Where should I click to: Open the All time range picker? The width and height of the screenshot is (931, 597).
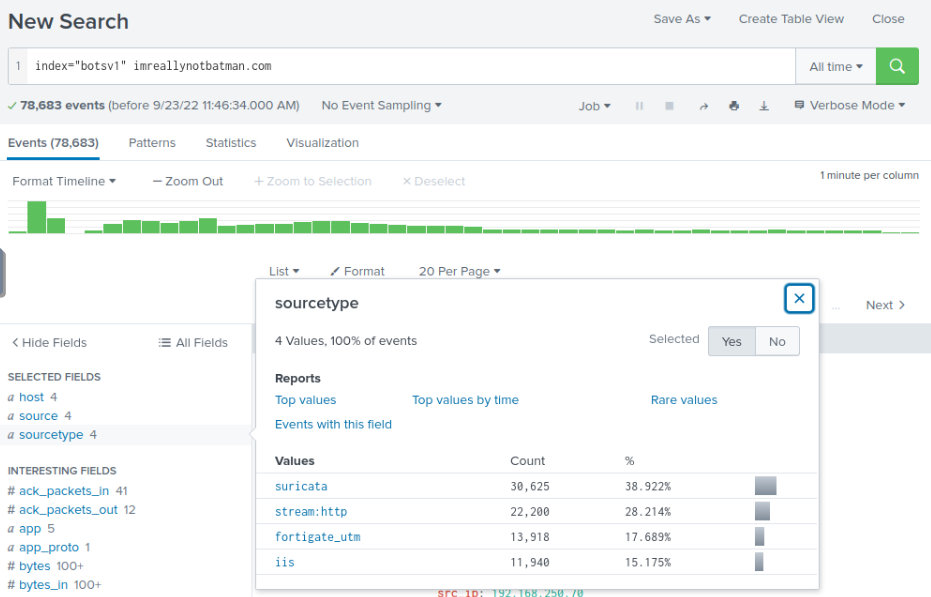(835, 66)
